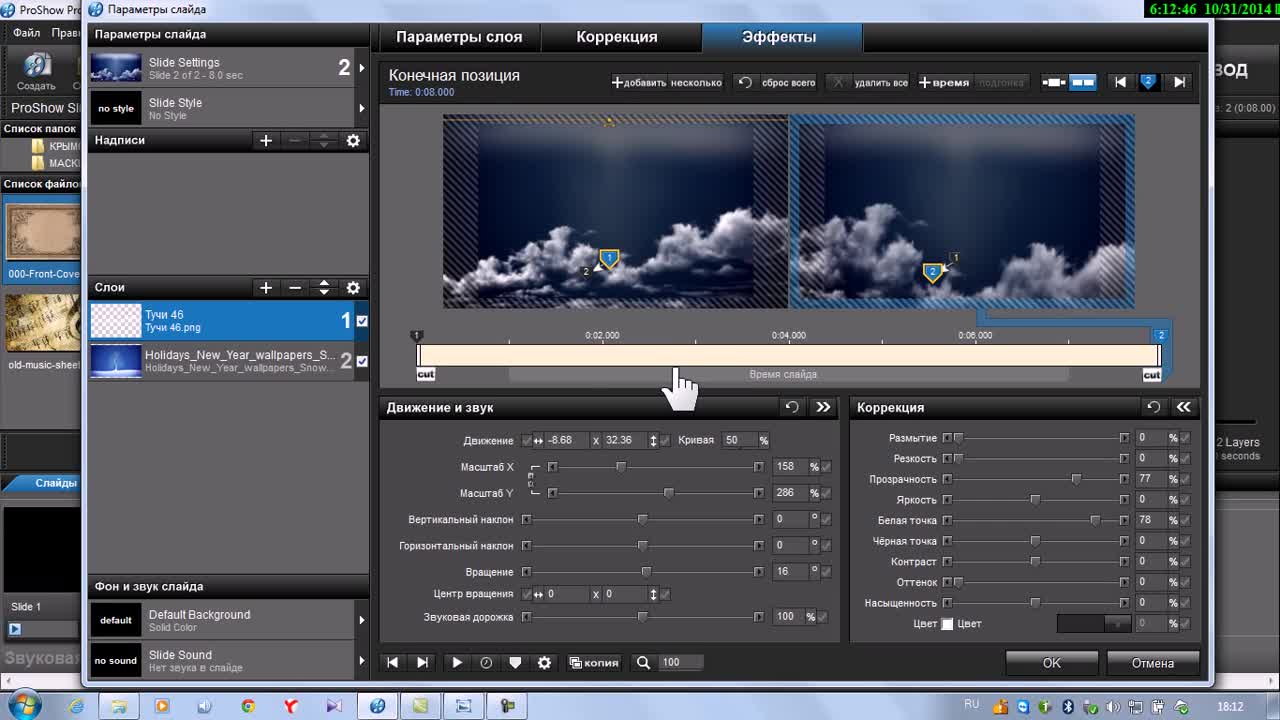
Task: Reset Коррекция panel with undo icon
Action: (x=1153, y=407)
